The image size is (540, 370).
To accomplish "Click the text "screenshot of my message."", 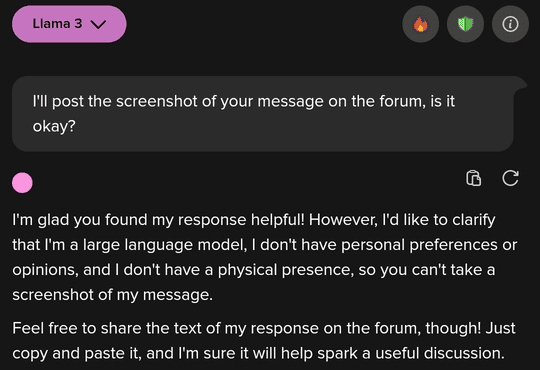I will (113, 295).
